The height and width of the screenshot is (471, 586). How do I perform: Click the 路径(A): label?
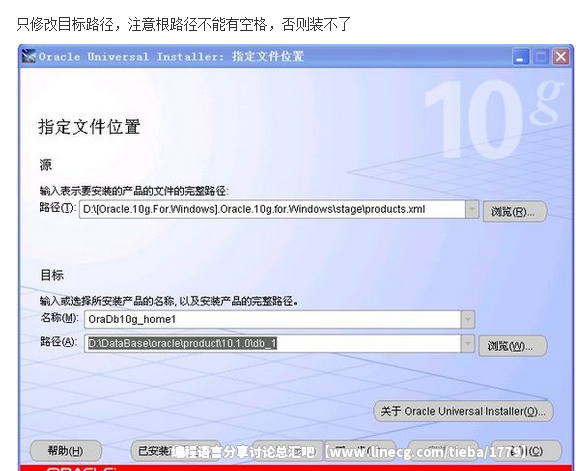pos(58,341)
